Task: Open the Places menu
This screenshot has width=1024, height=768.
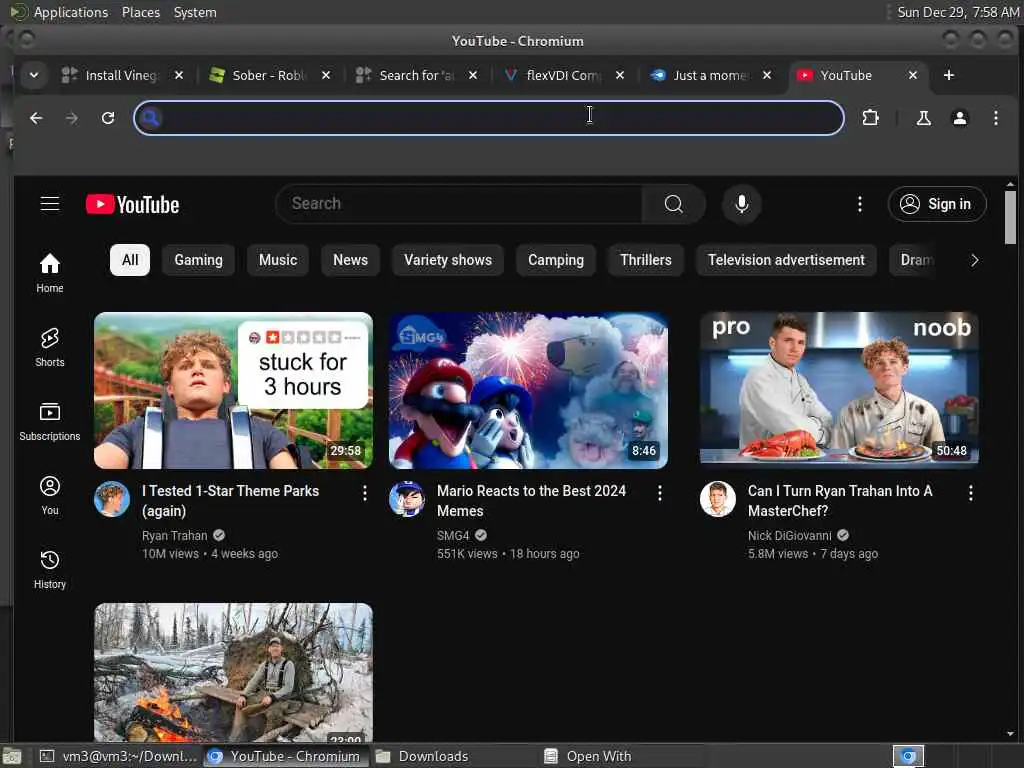Action: point(140,12)
